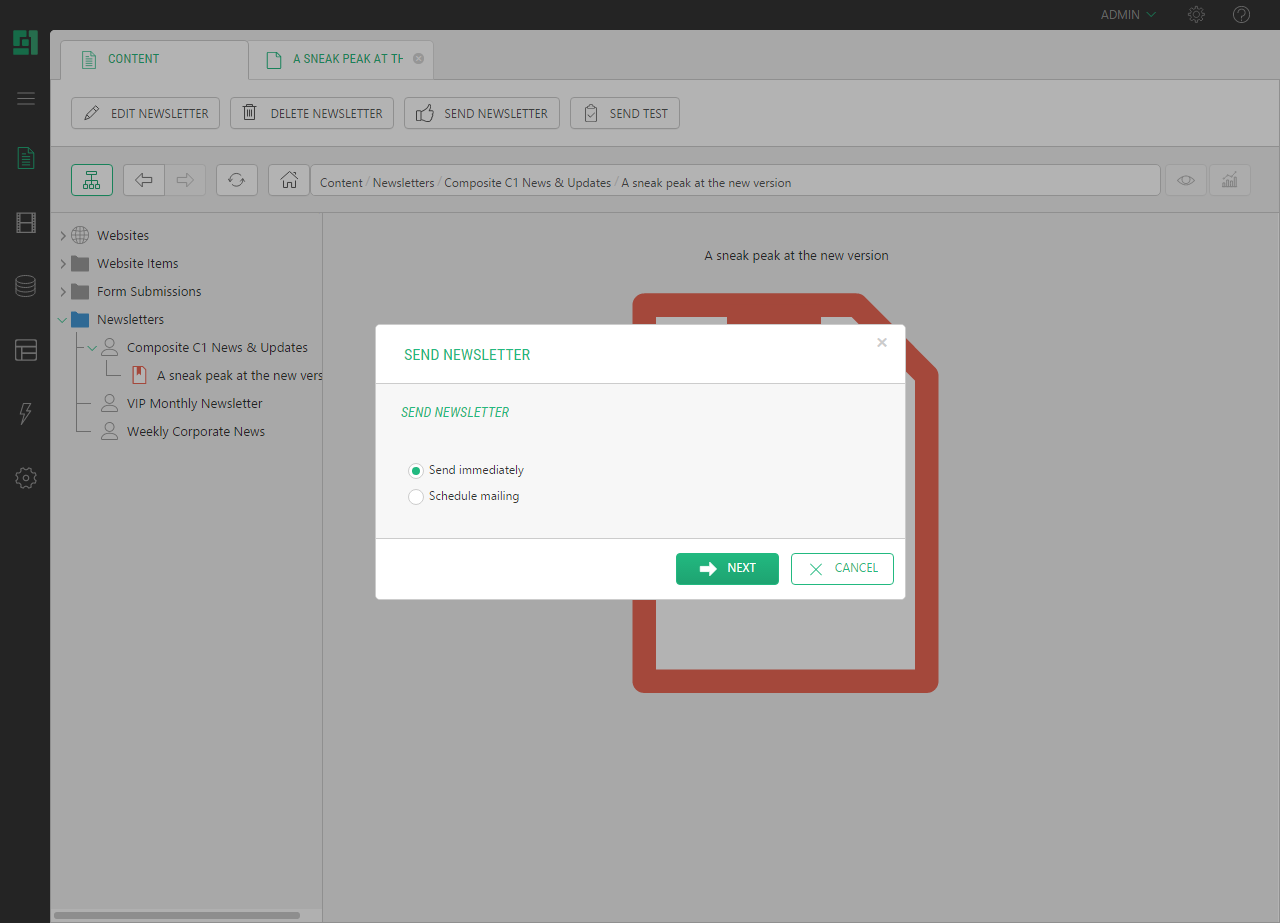Image resolution: width=1280 pixels, height=923 pixels.
Task: Click the refresh icon in the toolbar
Action: point(236,180)
